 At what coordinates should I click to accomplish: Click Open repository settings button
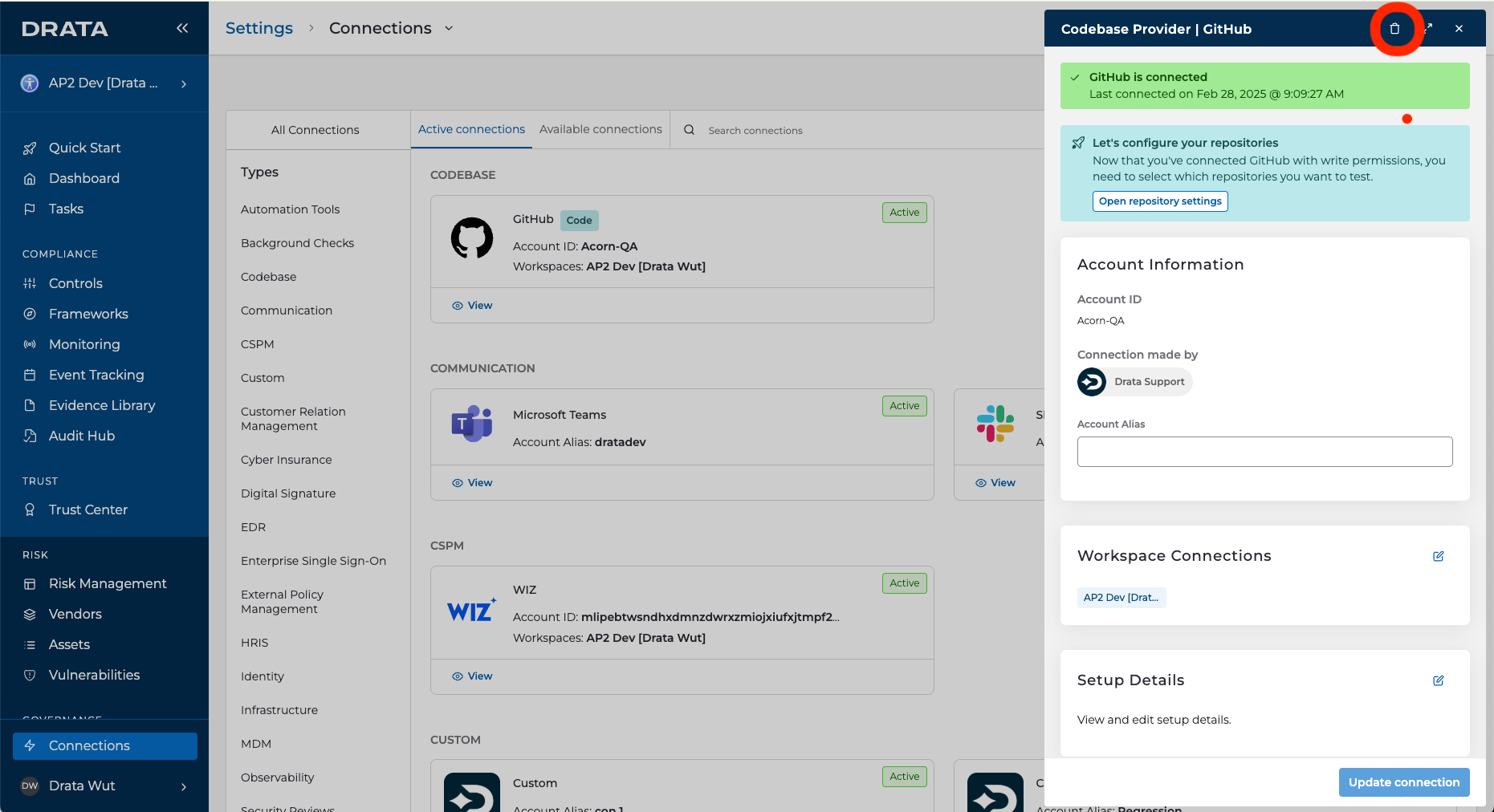click(1160, 201)
